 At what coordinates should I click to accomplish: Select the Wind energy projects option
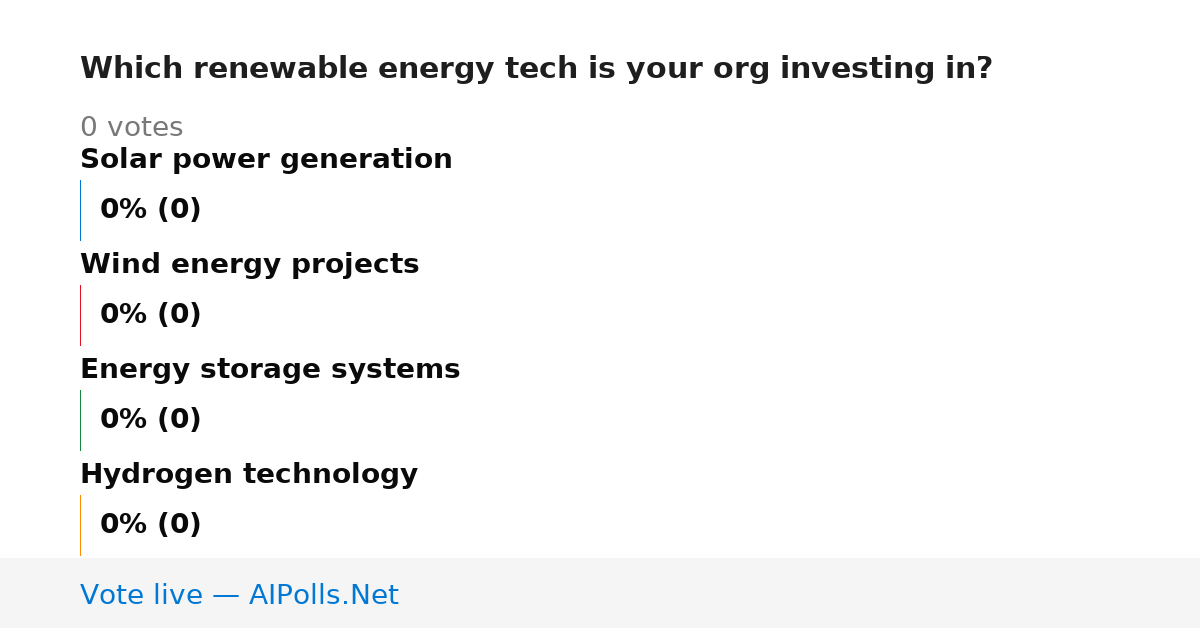tap(249, 264)
